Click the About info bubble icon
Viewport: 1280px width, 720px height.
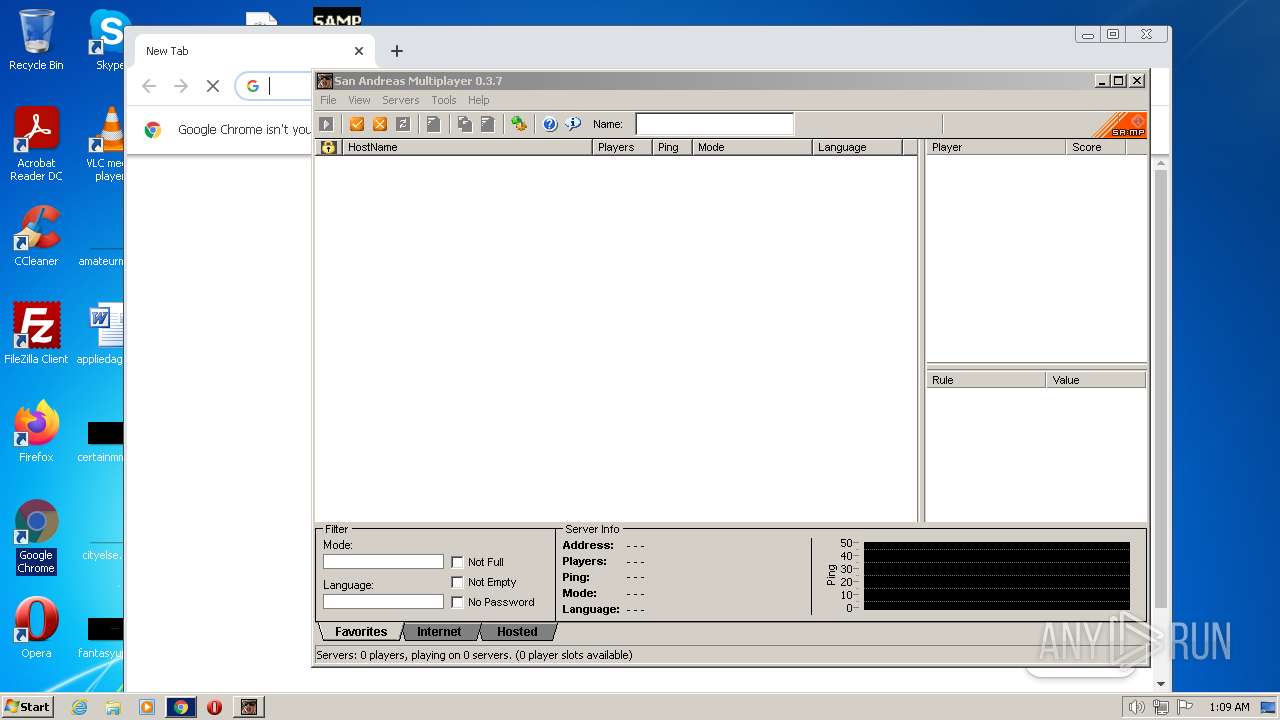tap(573, 124)
